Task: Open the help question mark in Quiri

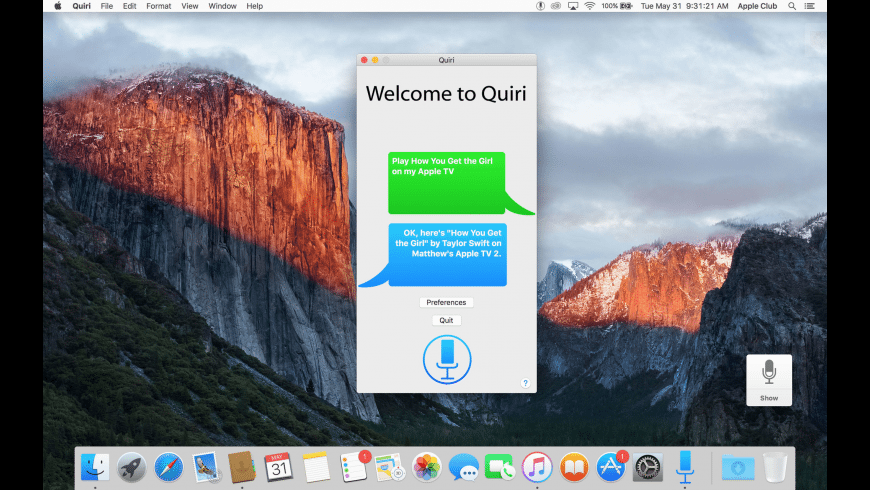Action: point(525,383)
